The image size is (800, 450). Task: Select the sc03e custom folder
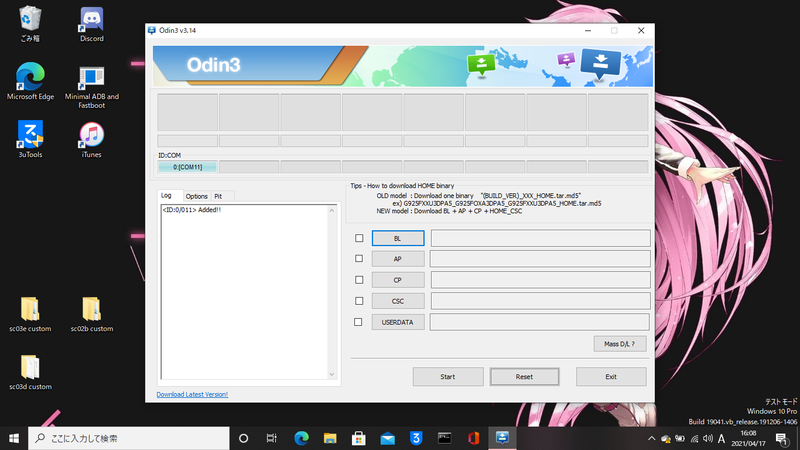30,314
